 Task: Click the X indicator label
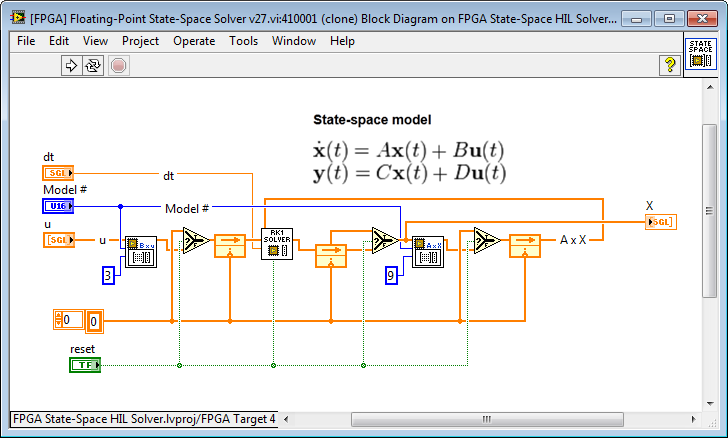pyautogui.click(x=649, y=206)
